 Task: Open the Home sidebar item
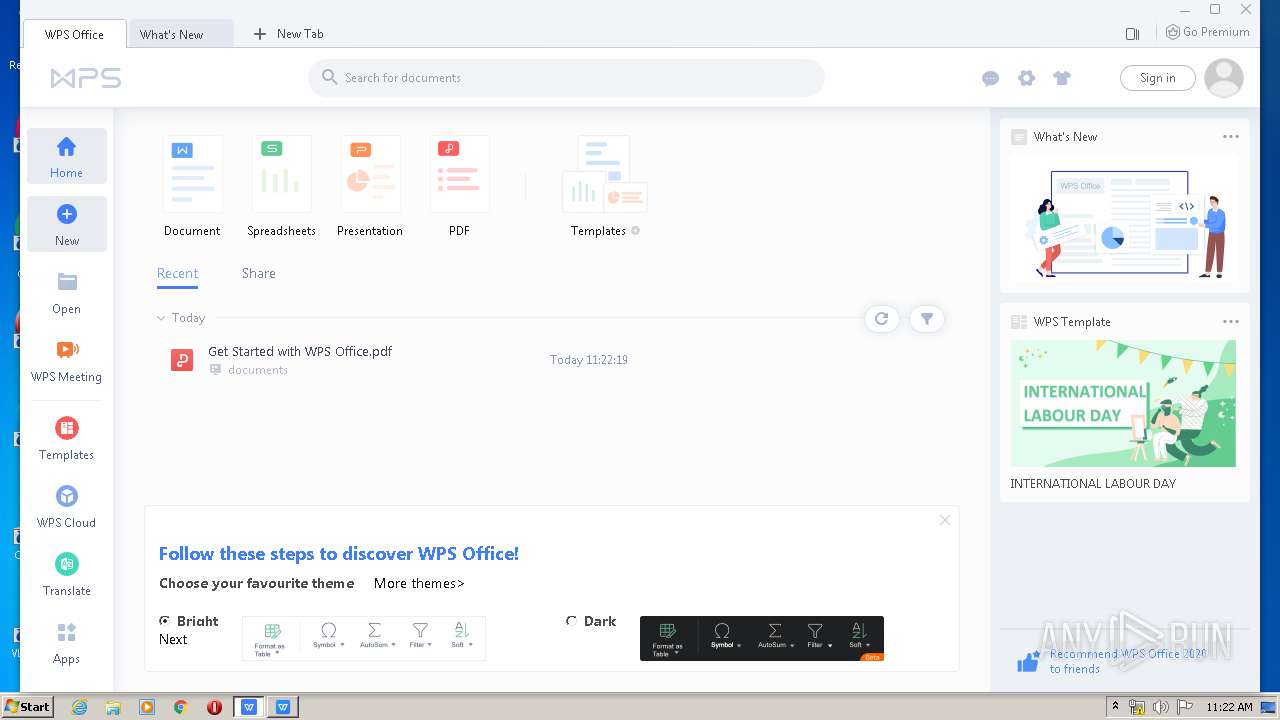pyautogui.click(x=67, y=156)
